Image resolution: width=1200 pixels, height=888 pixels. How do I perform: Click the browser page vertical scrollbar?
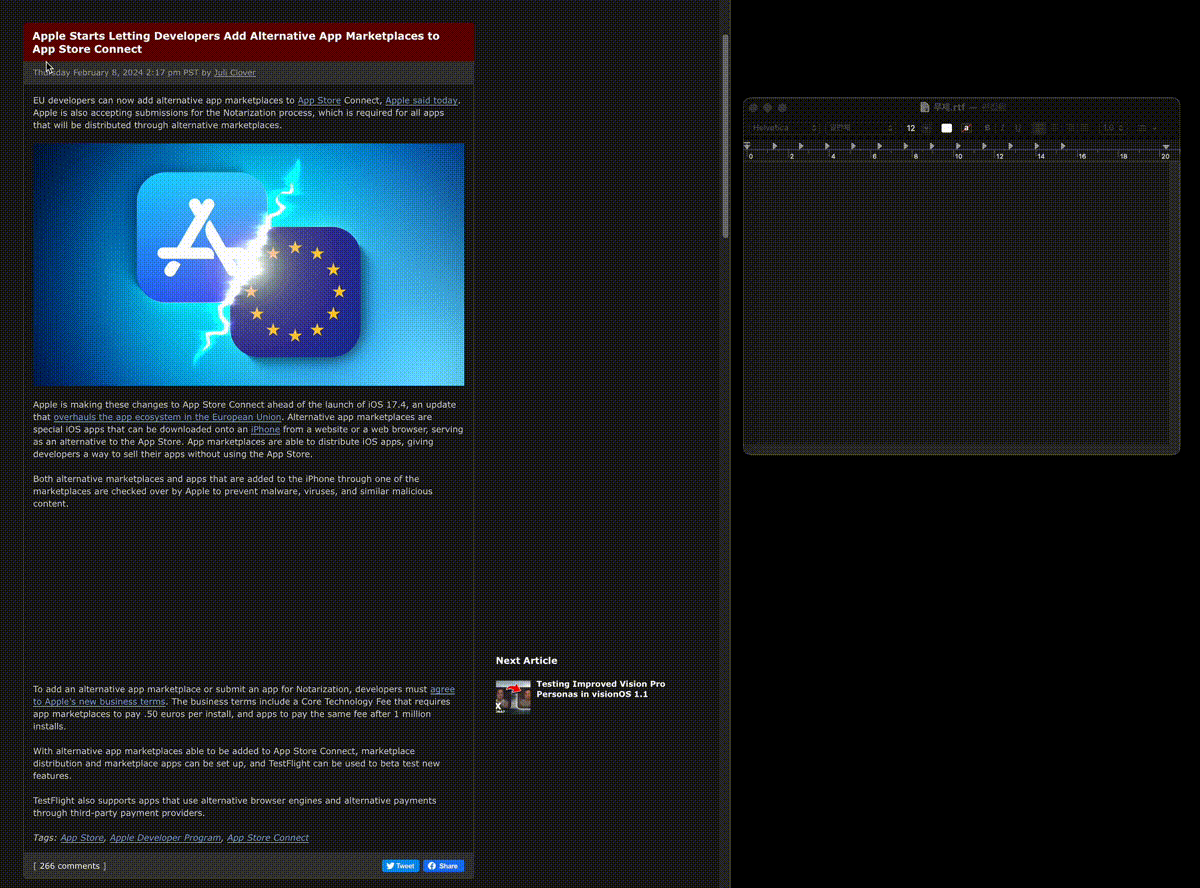pos(726,135)
